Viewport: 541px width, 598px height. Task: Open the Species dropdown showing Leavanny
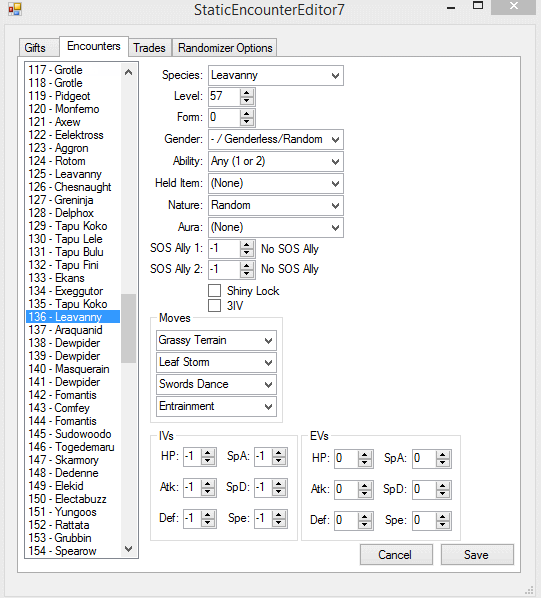coord(276,76)
